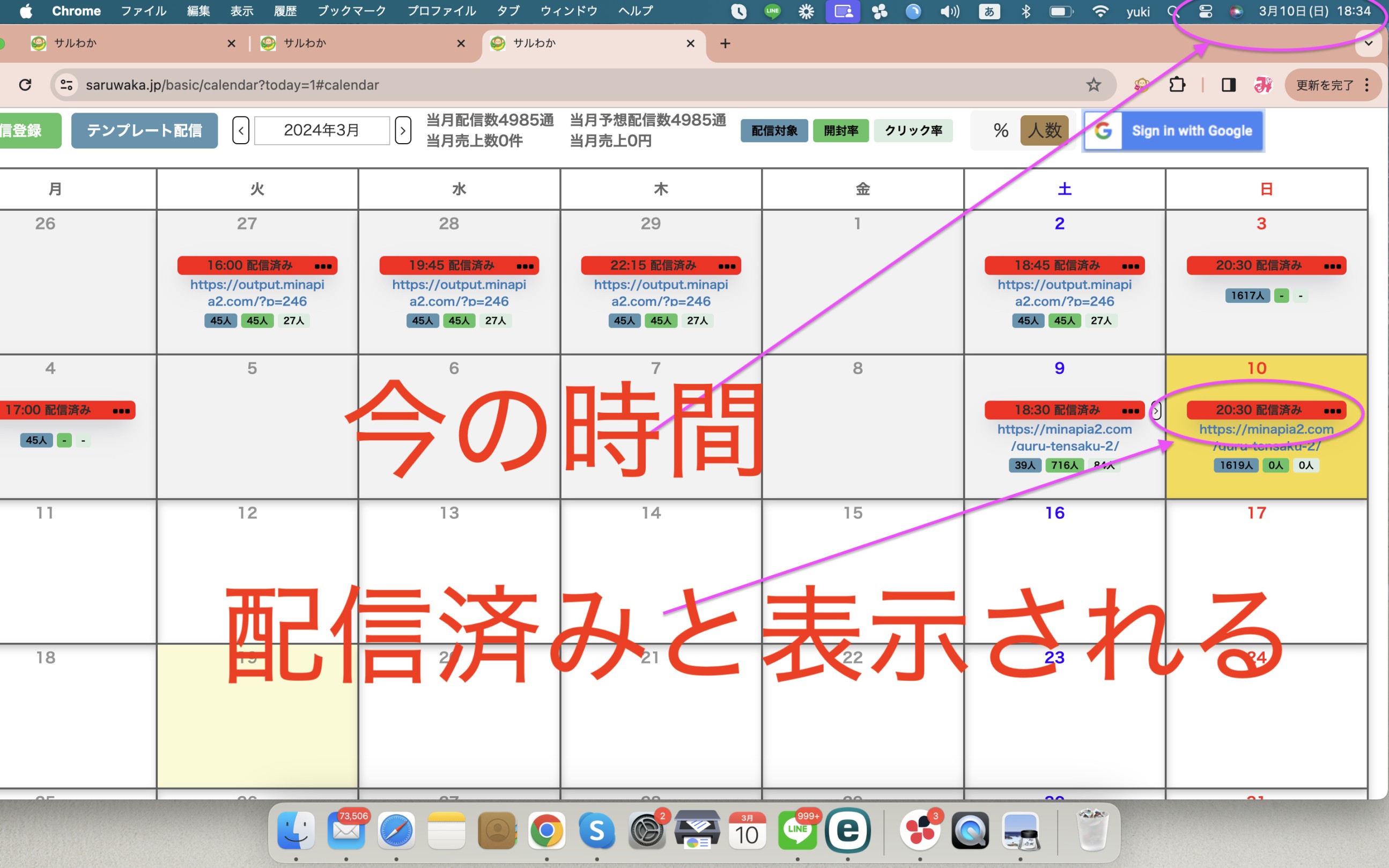This screenshot has width=1389, height=868.
Task: Switch to the second サルわか tab
Action: coord(362,43)
